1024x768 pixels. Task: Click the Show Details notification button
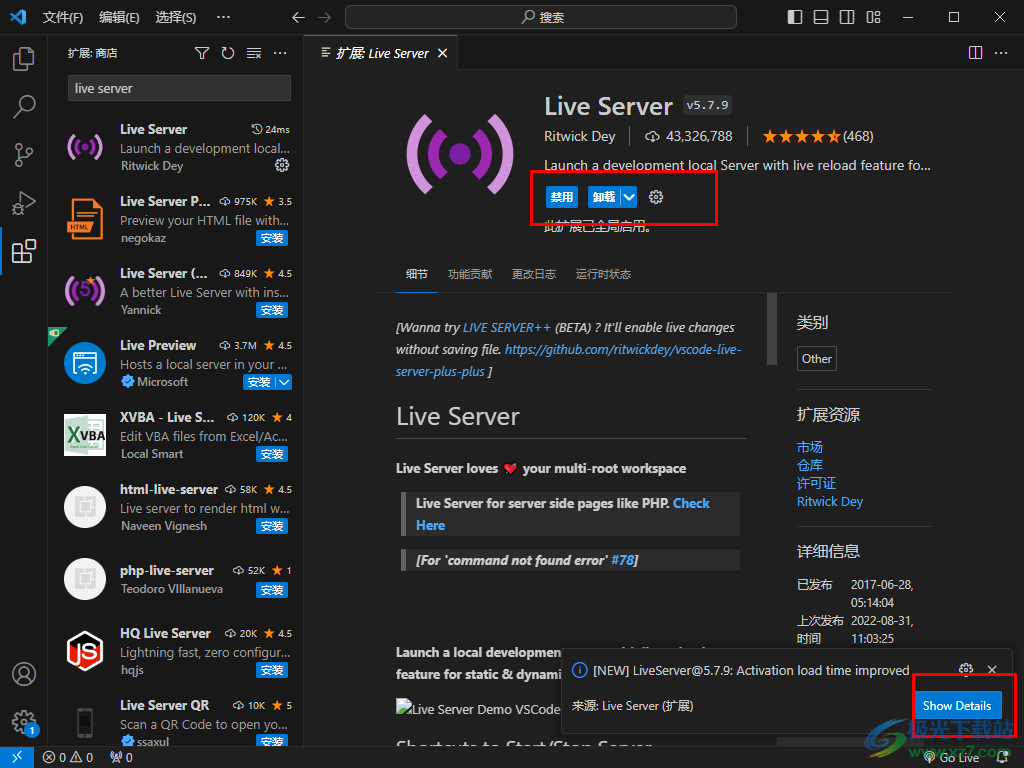[957, 705]
